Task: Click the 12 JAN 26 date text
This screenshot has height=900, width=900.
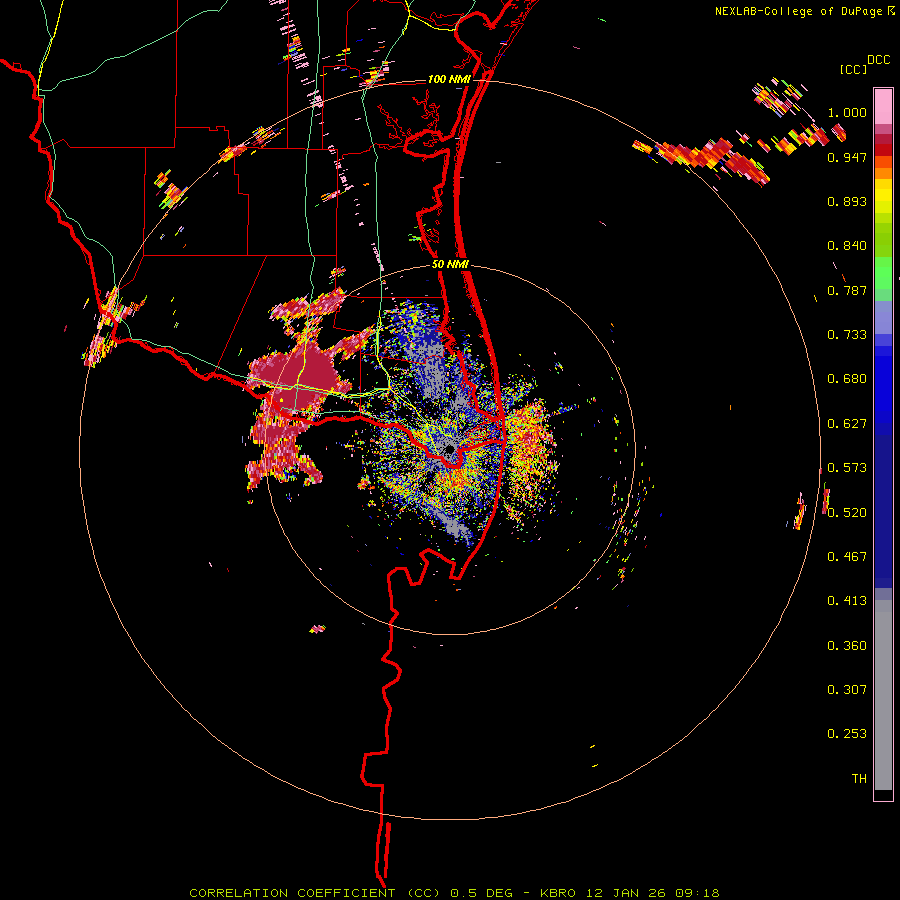Action: click(x=626, y=893)
